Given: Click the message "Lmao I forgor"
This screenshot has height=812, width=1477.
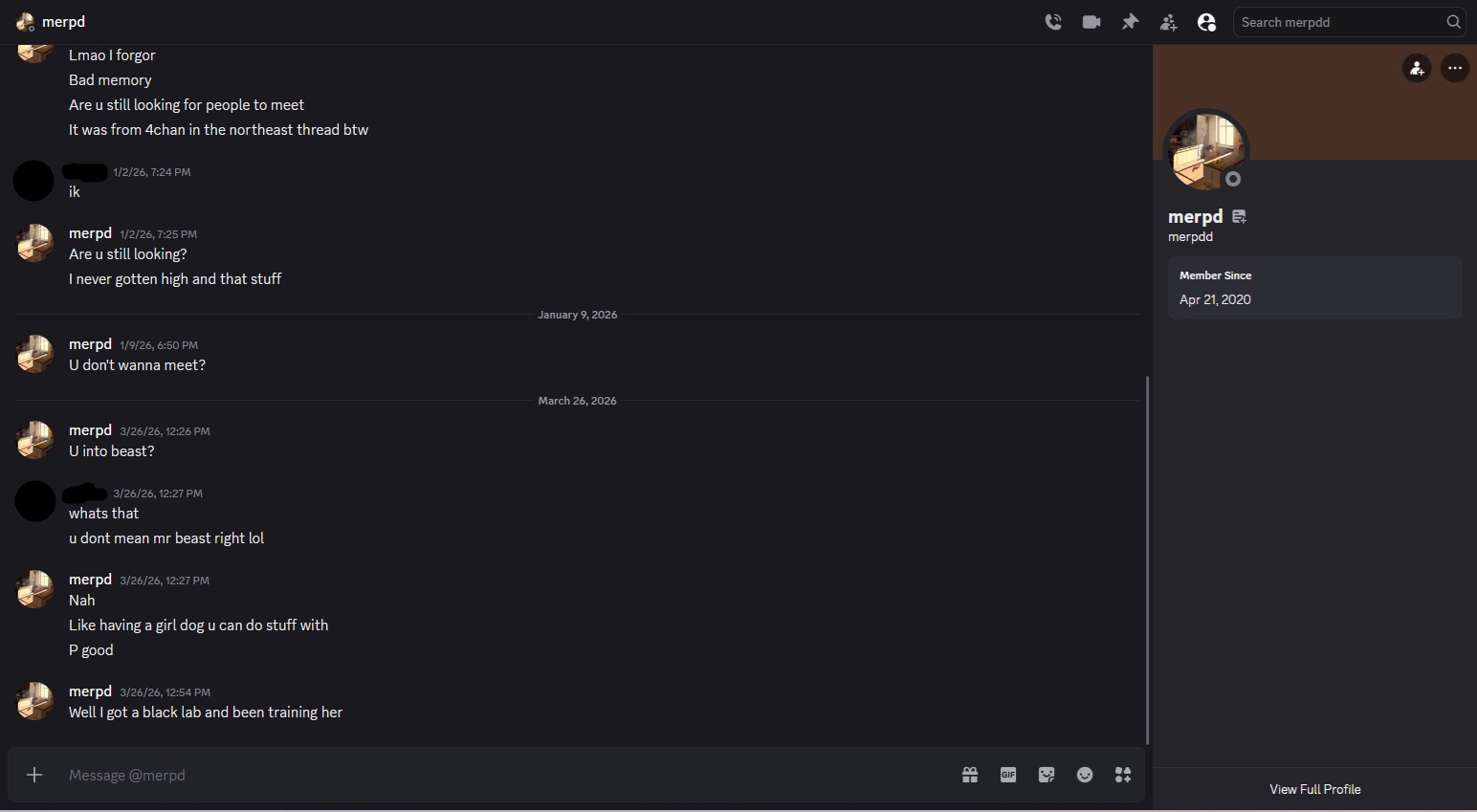Looking at the screenshot, I should 112,55.
